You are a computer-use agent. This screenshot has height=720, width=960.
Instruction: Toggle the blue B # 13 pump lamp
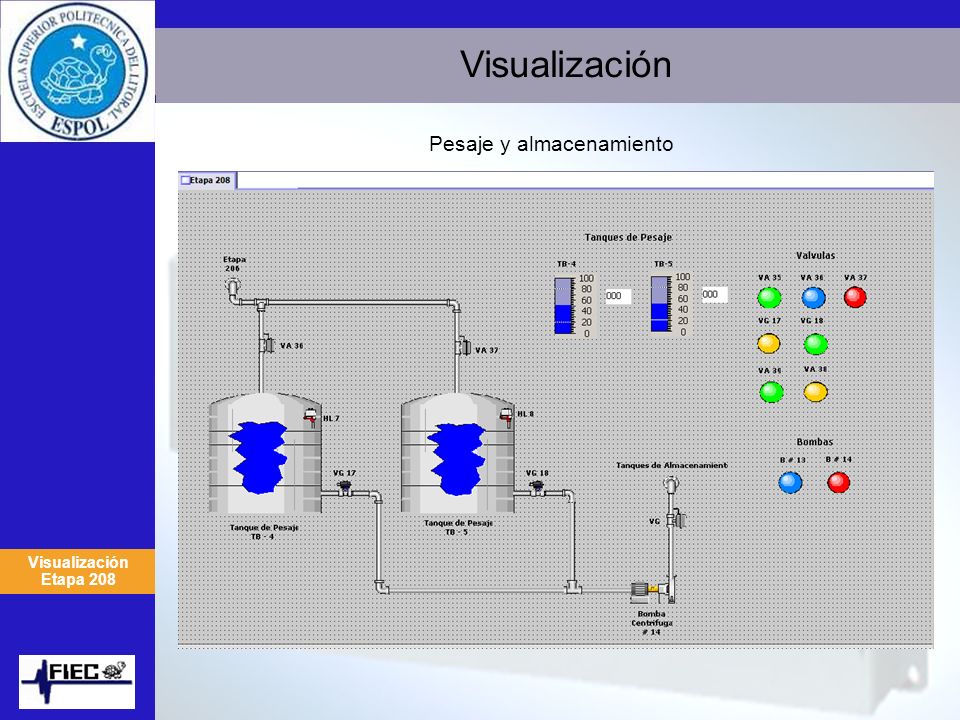[790, 482]
